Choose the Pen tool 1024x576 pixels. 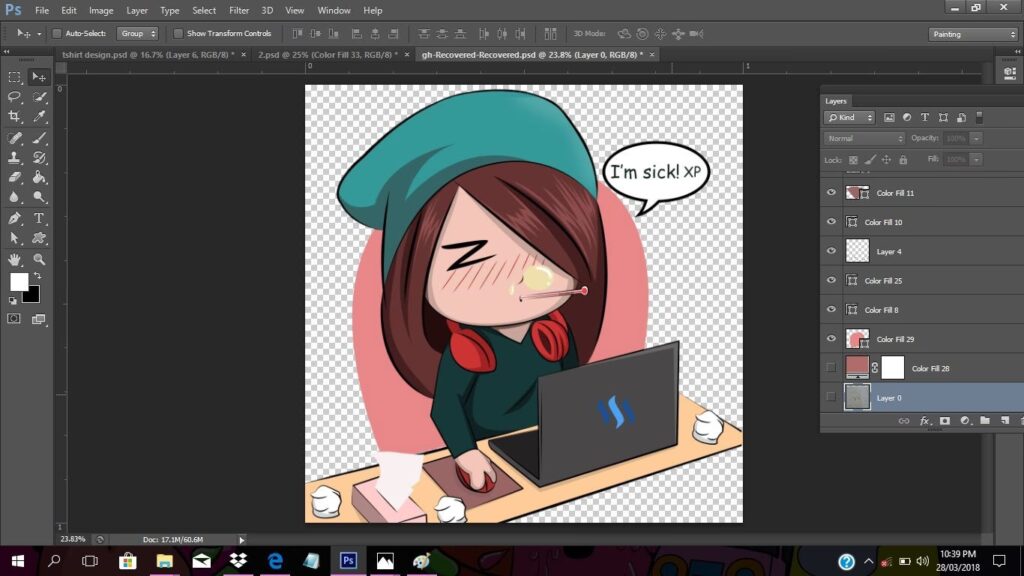coord(15,218)
